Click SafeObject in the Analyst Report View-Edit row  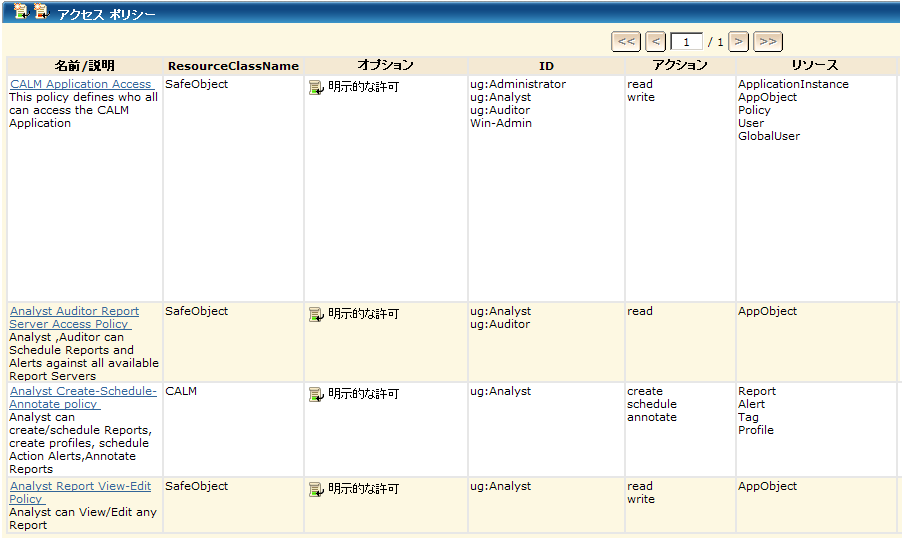coord(197,487)
